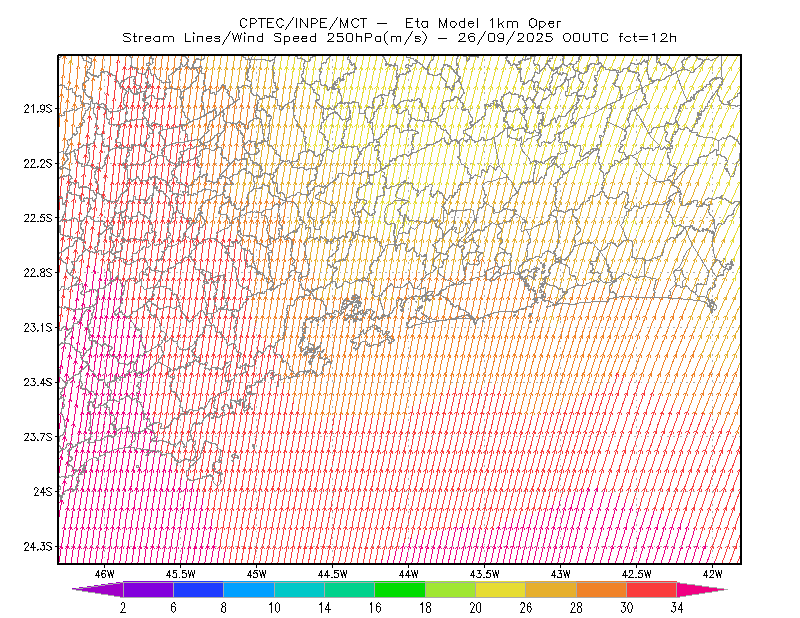Viewport: 800px width, 618px height.
Task: Click the teal-green swatch between 14 and 16
Action: click(349, 589)
